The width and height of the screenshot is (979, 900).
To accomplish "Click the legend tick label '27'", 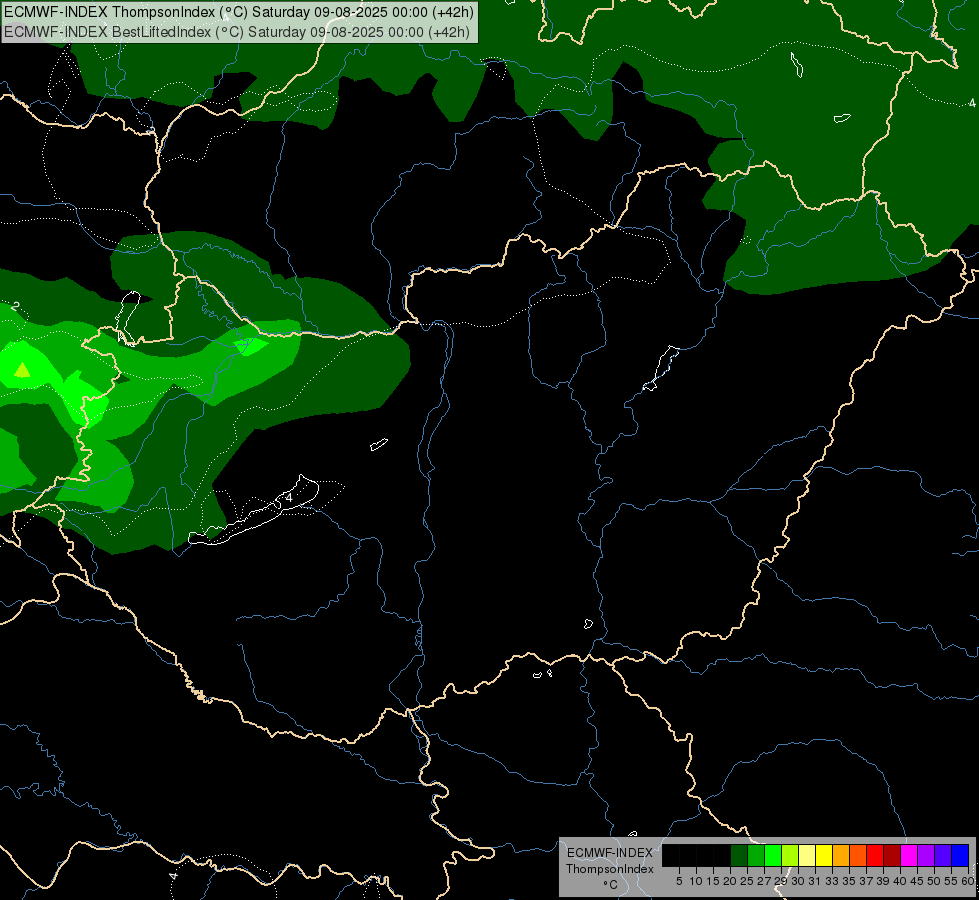I will click(x=764, y=881).
